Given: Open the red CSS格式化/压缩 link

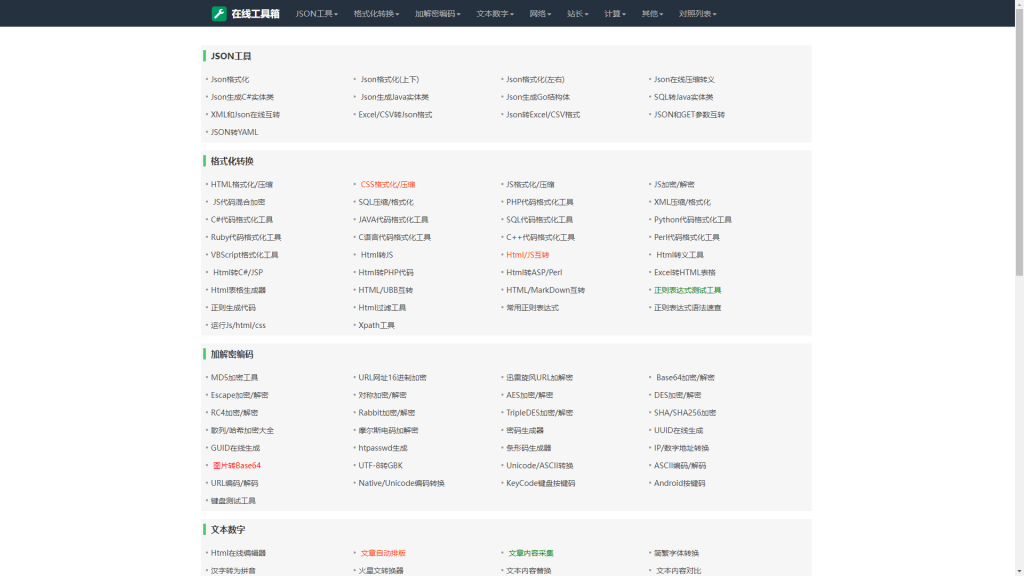Looking at the screenshot, I should 388,185.
